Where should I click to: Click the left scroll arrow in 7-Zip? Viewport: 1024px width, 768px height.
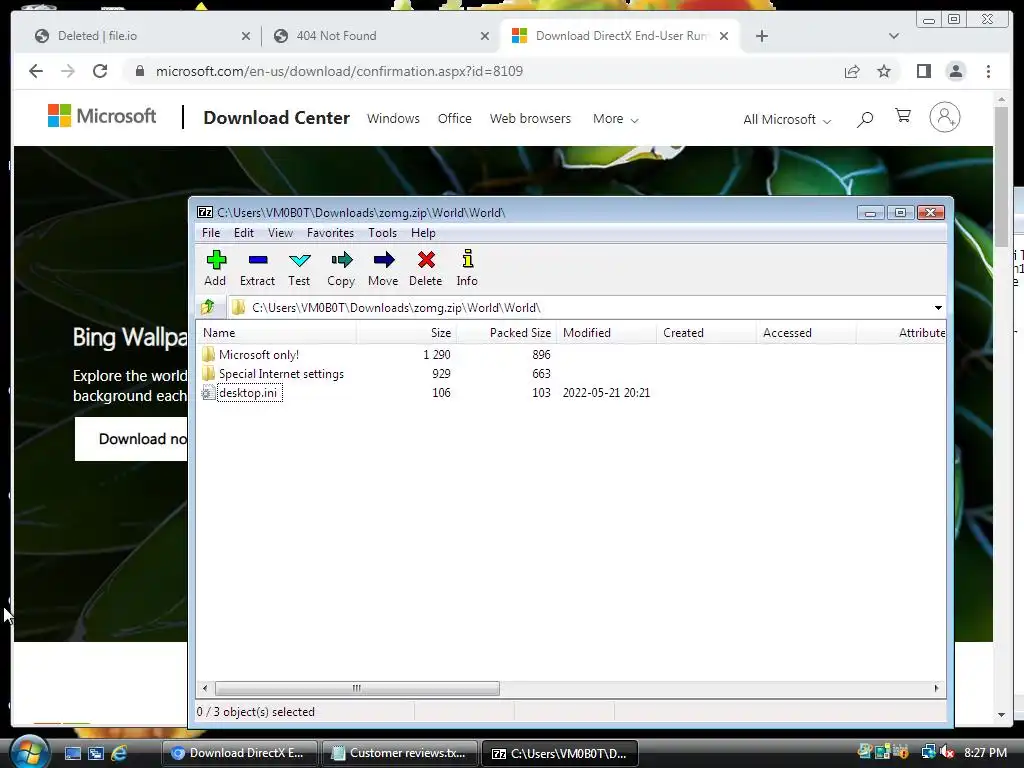click(205, 688)
